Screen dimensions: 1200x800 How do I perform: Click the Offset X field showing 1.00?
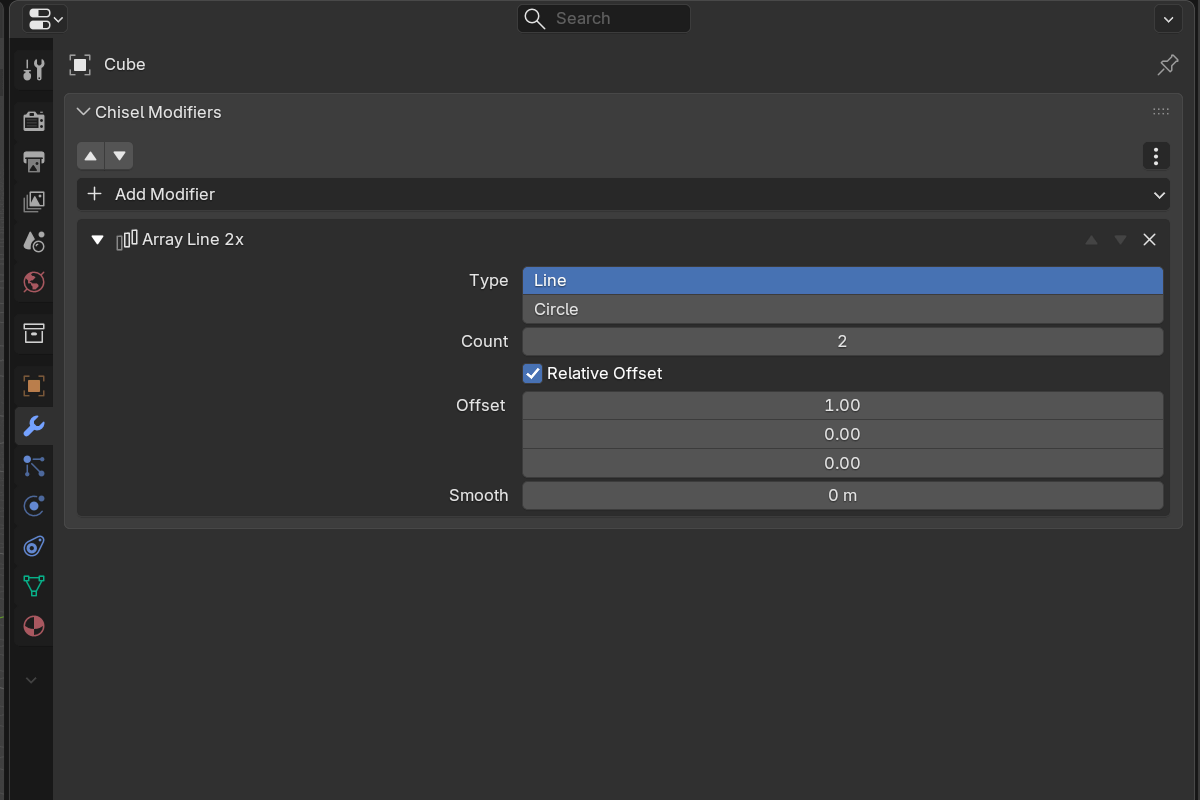click(843, 405)
